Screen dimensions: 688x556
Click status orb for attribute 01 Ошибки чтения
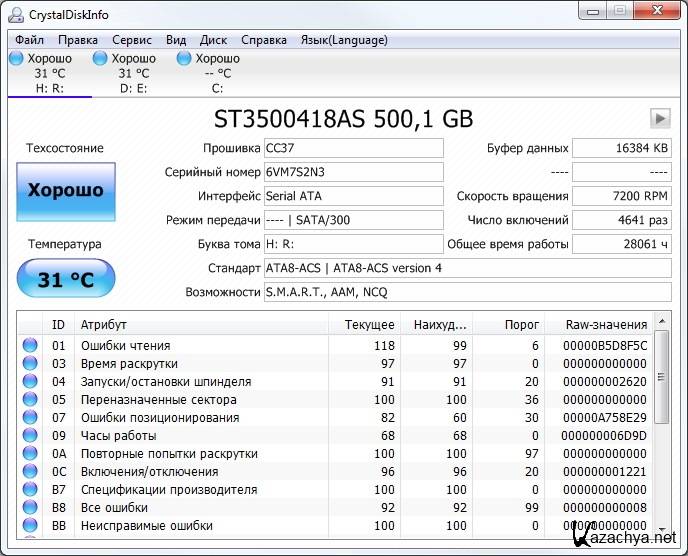tap(30, 346)
